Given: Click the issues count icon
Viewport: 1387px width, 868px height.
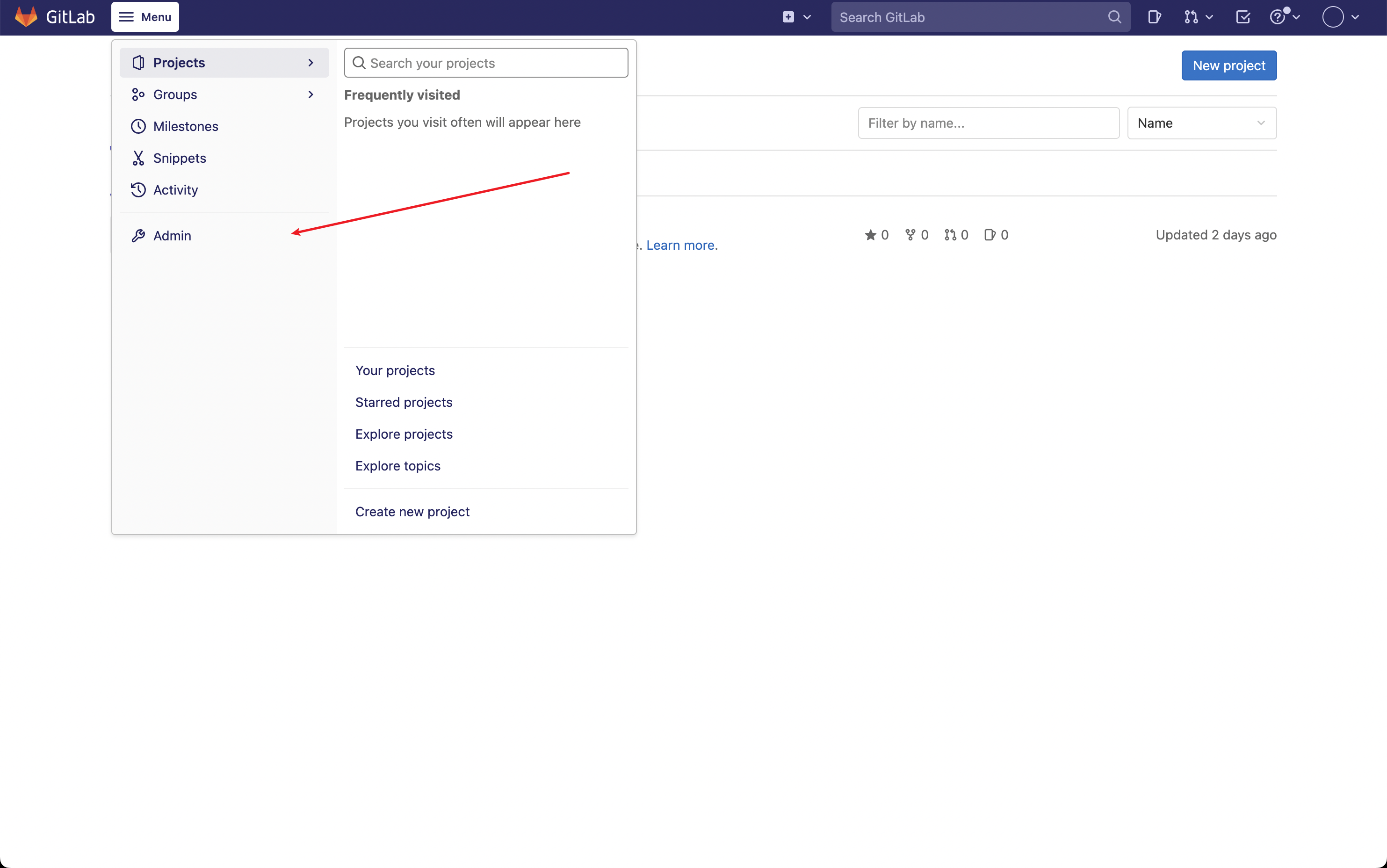Looking at the screenshot, I should pyautogui.click(x=990, y=235).
